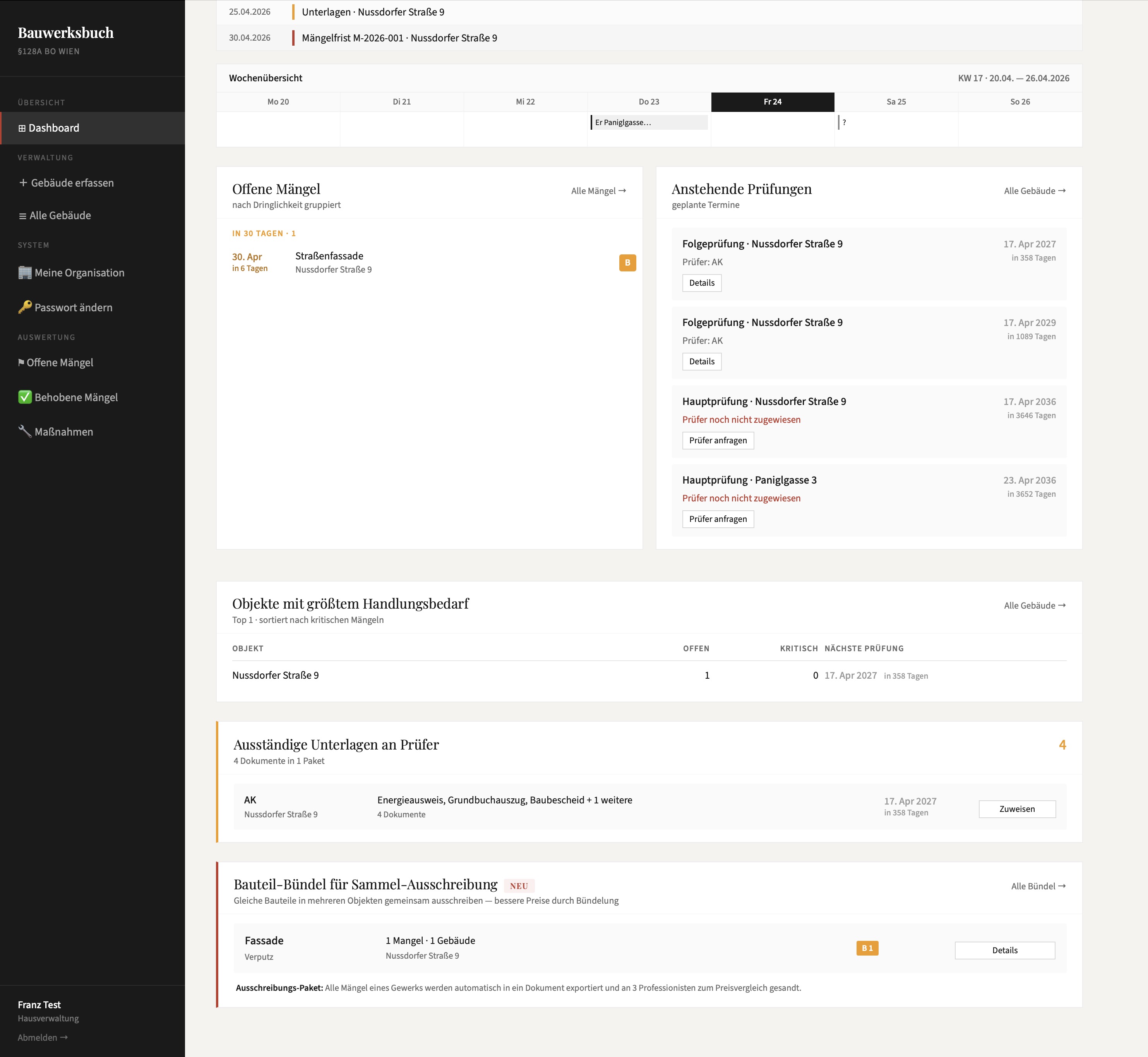Open Details for Folgeprüfung on 17. Apr 2027
The image size is (1148, 1057).
702,283
